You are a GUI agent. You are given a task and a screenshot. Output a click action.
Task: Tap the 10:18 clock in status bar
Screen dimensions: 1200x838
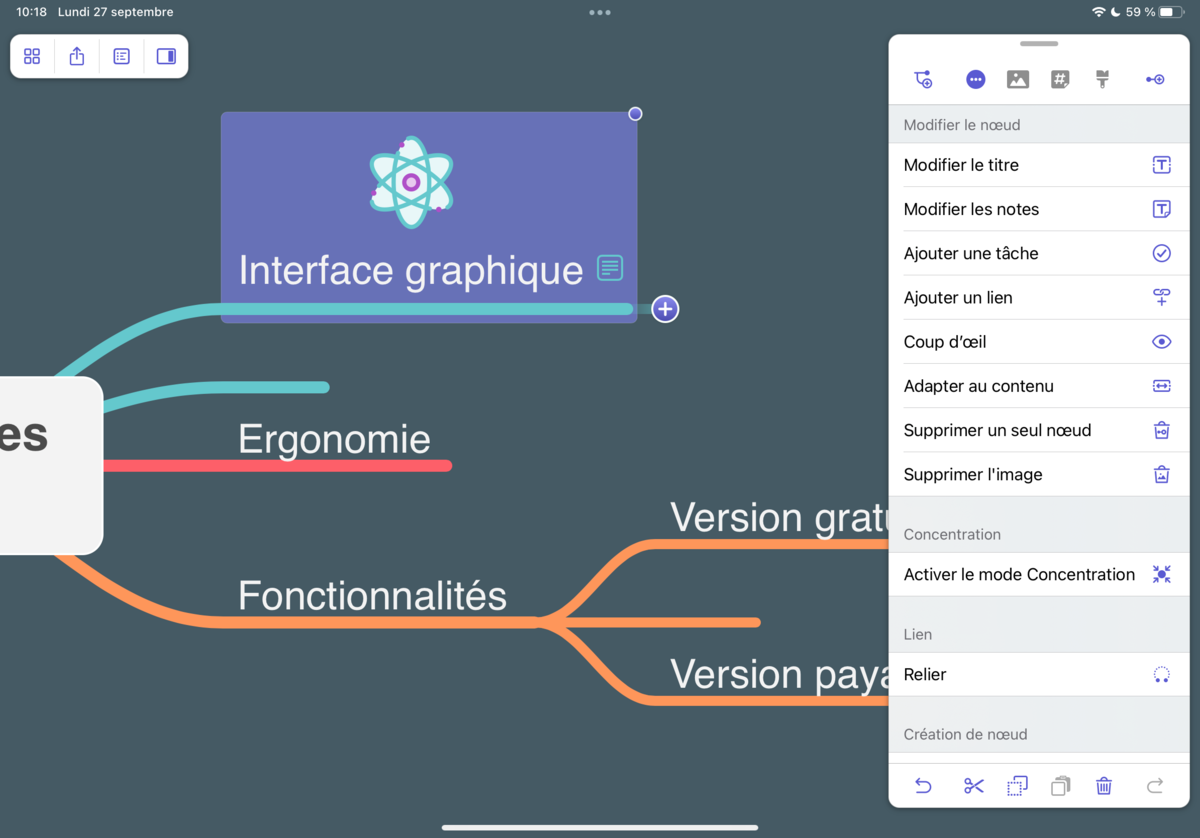click(x=31, y=12)
